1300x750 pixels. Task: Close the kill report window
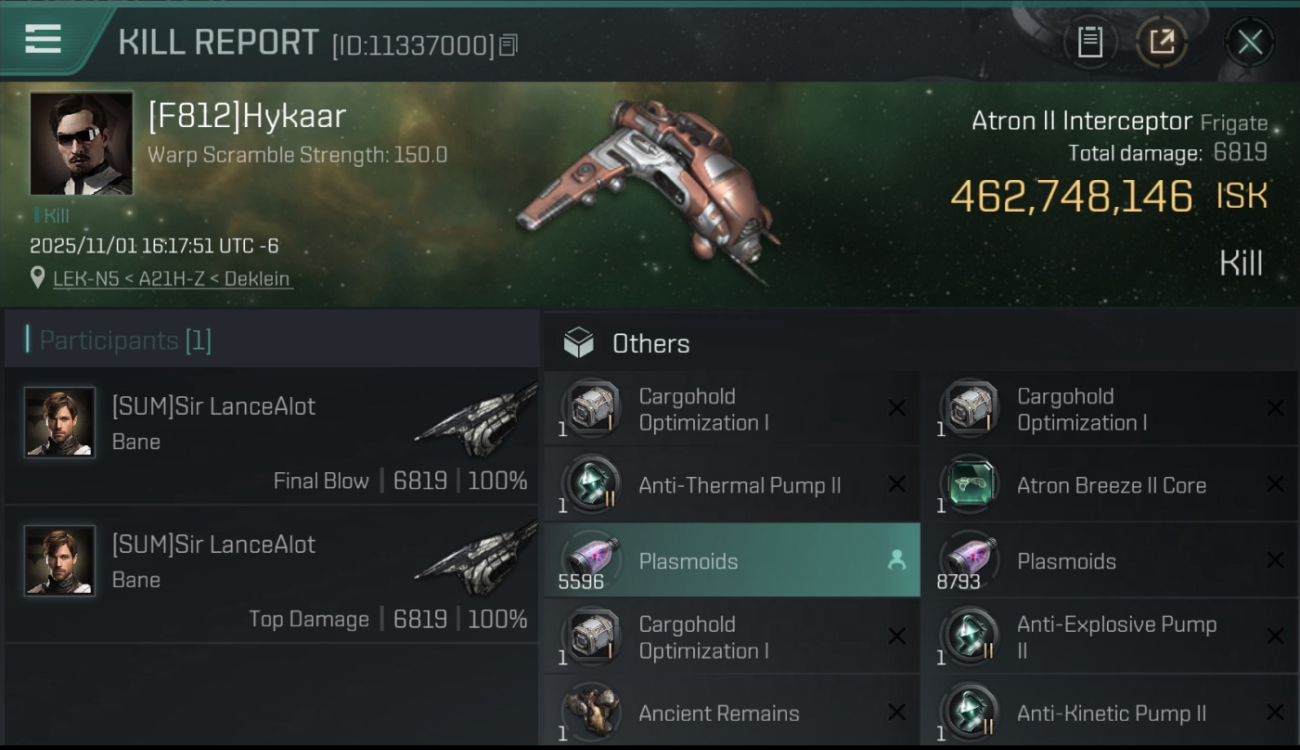click(1249, 42)
